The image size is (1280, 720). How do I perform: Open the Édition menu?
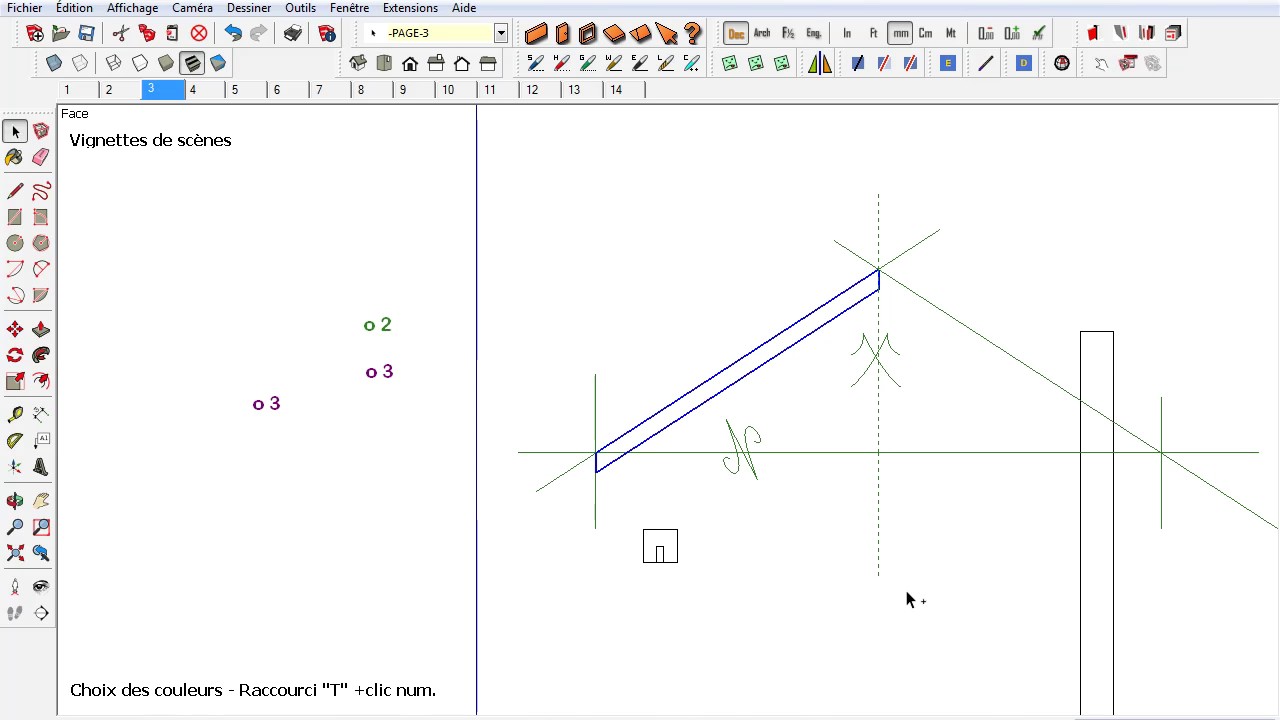tap(75, 8)
